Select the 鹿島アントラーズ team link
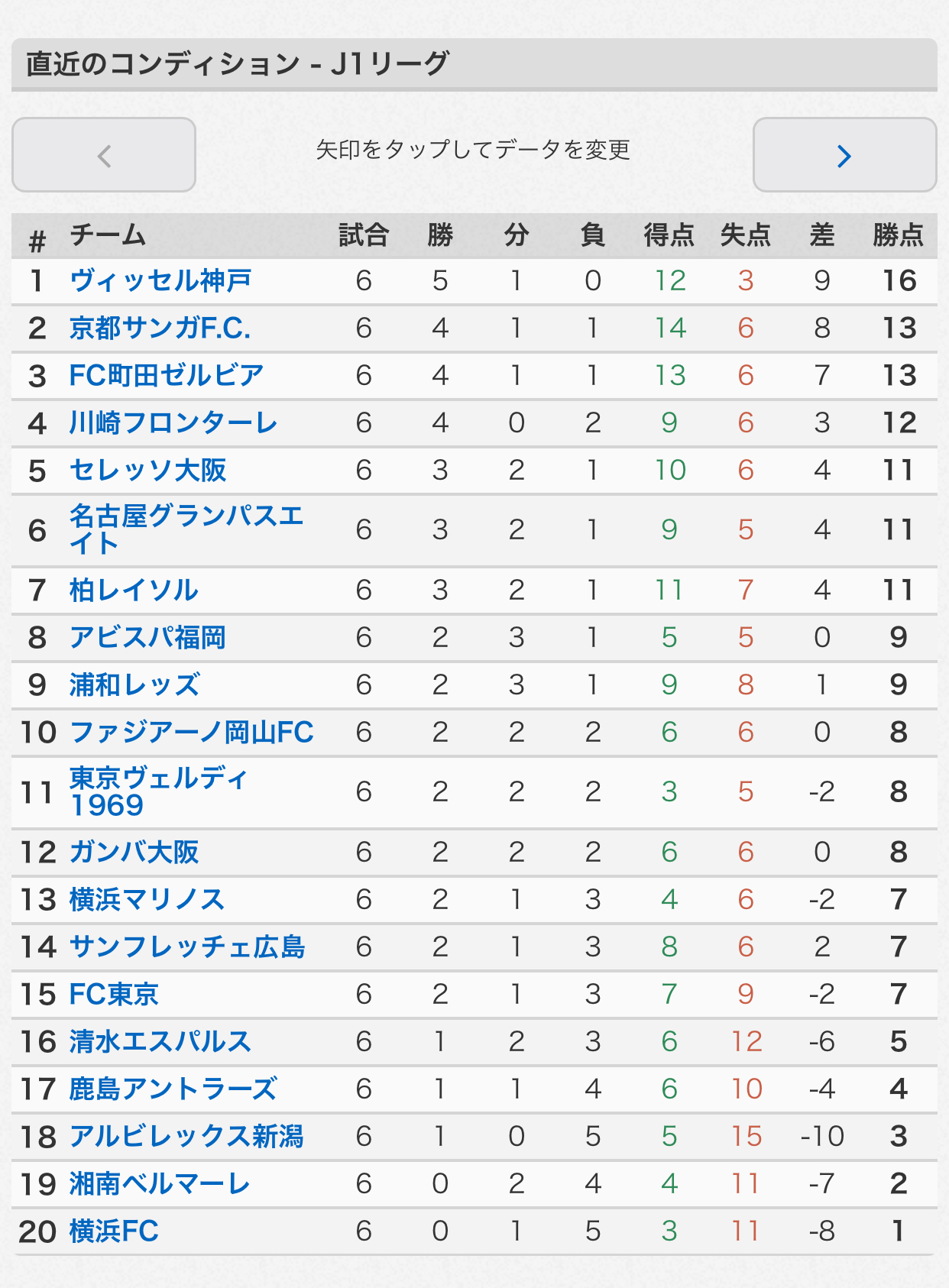The width and height of the screenshot is (949, 1288). coord(173,1089)
